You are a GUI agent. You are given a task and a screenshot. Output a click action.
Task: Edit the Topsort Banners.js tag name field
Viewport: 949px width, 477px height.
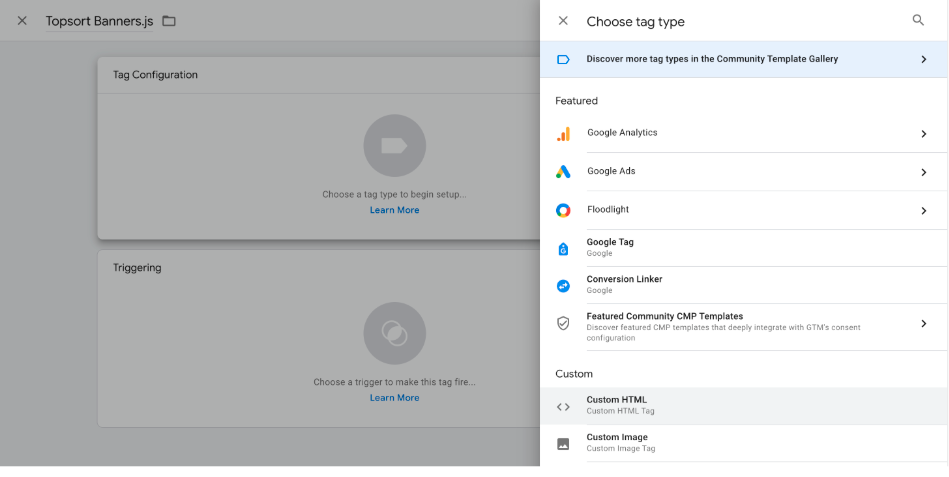98,21
